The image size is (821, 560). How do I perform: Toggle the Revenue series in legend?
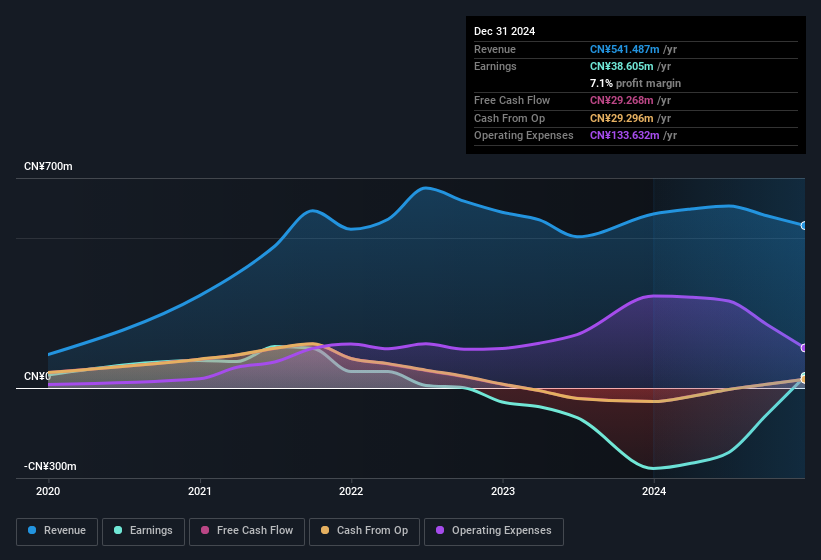[x=57, y=531]
